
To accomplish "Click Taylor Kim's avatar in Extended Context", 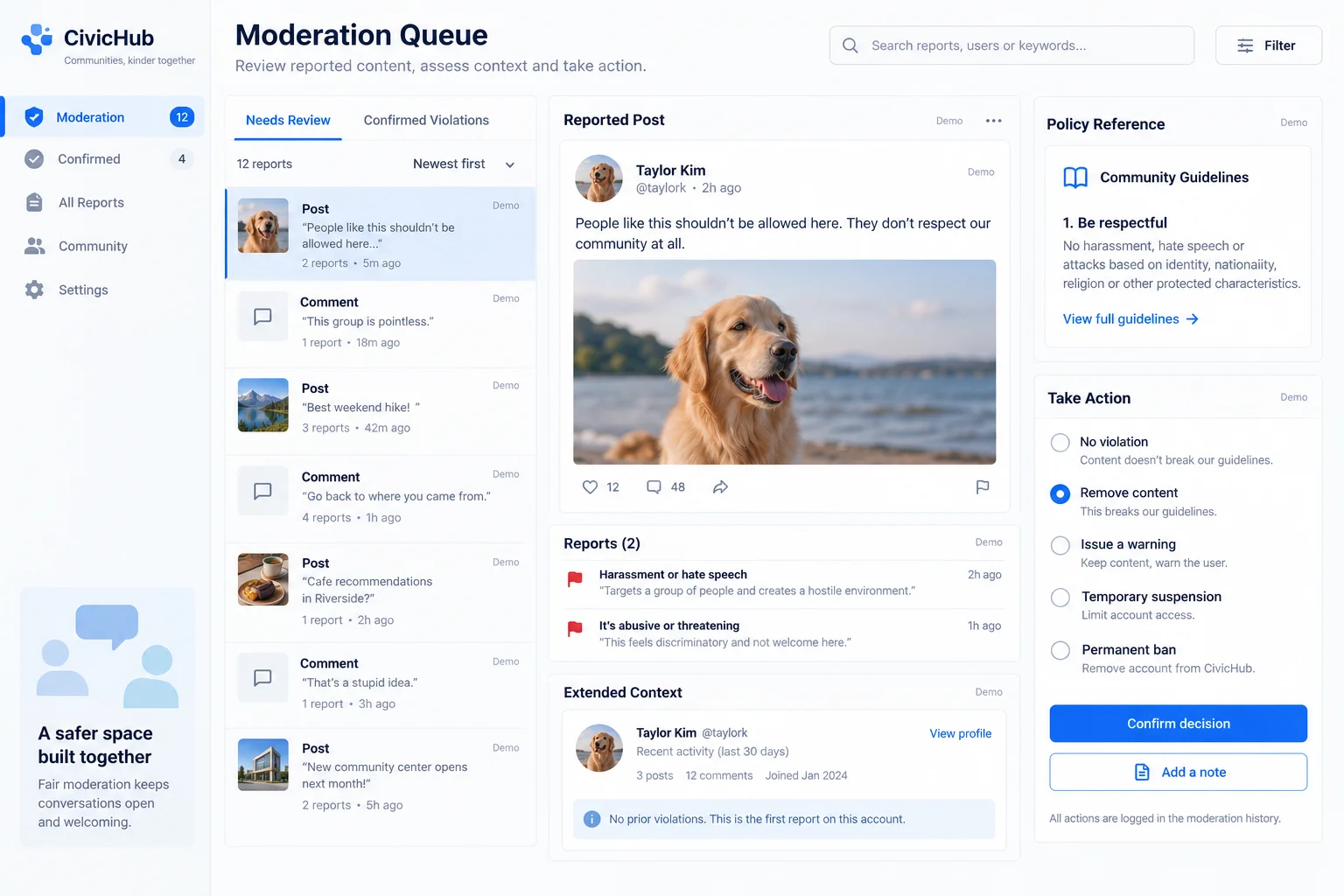I will 599,748.
